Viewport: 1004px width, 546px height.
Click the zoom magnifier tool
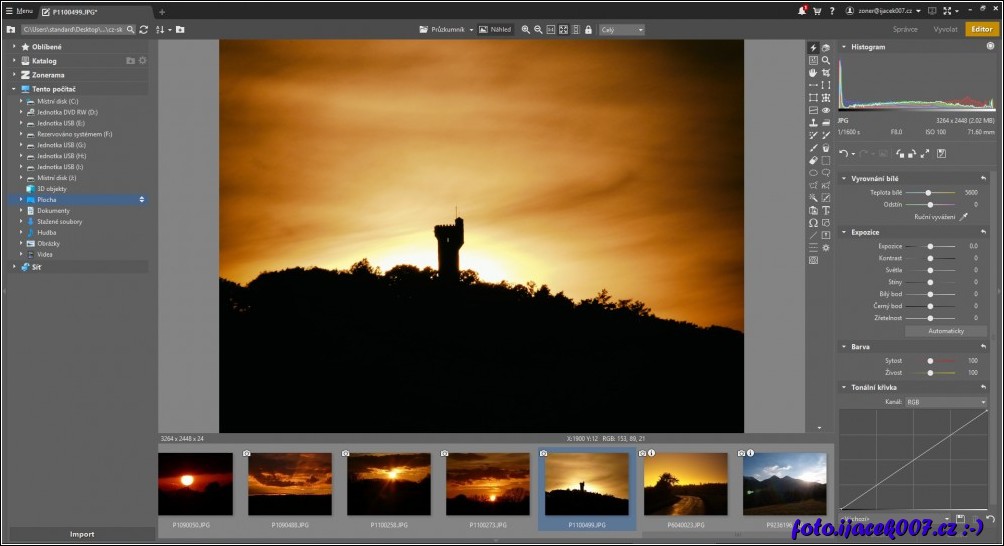826,60
